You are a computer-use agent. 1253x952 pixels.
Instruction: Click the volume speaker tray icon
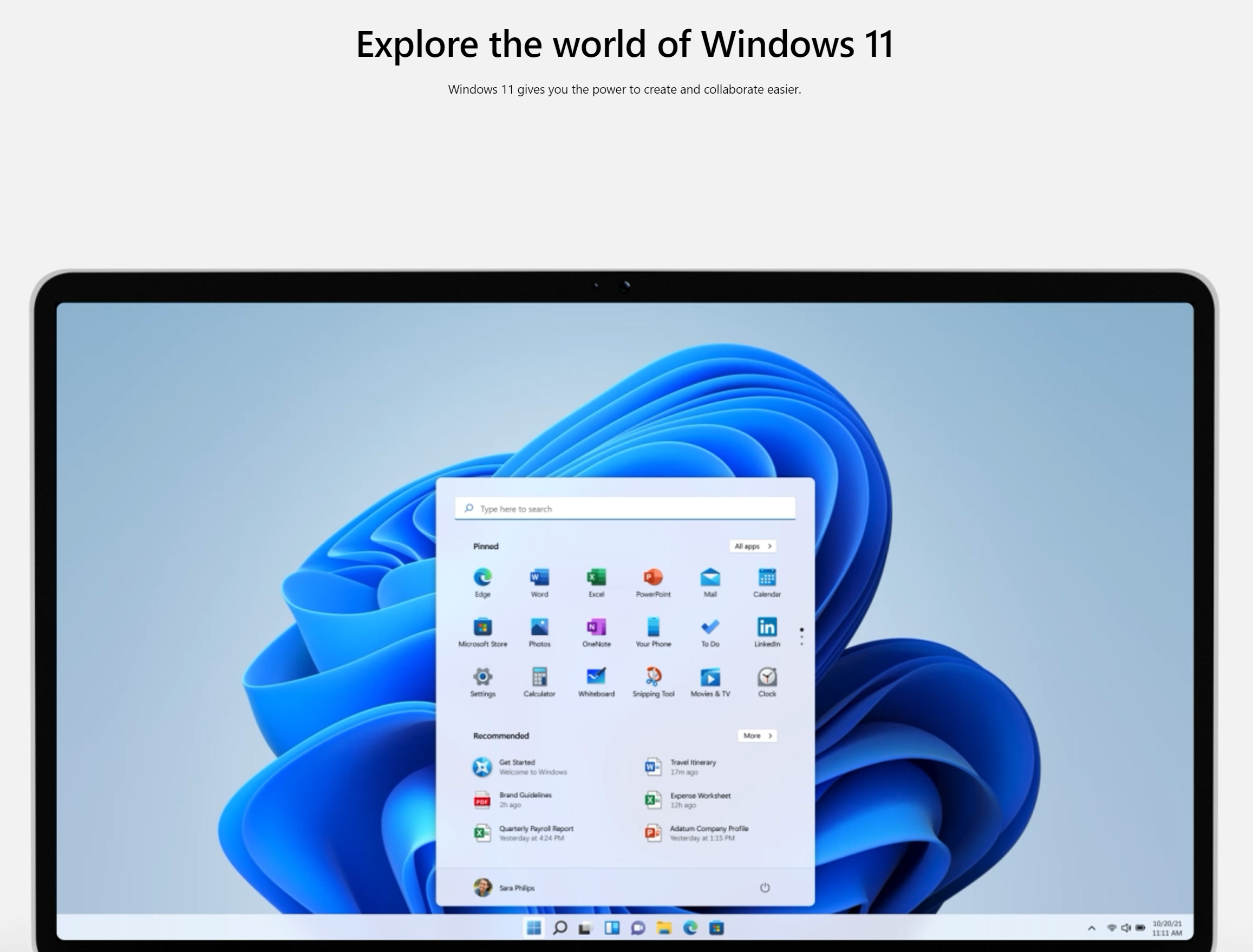[1126, 928]
